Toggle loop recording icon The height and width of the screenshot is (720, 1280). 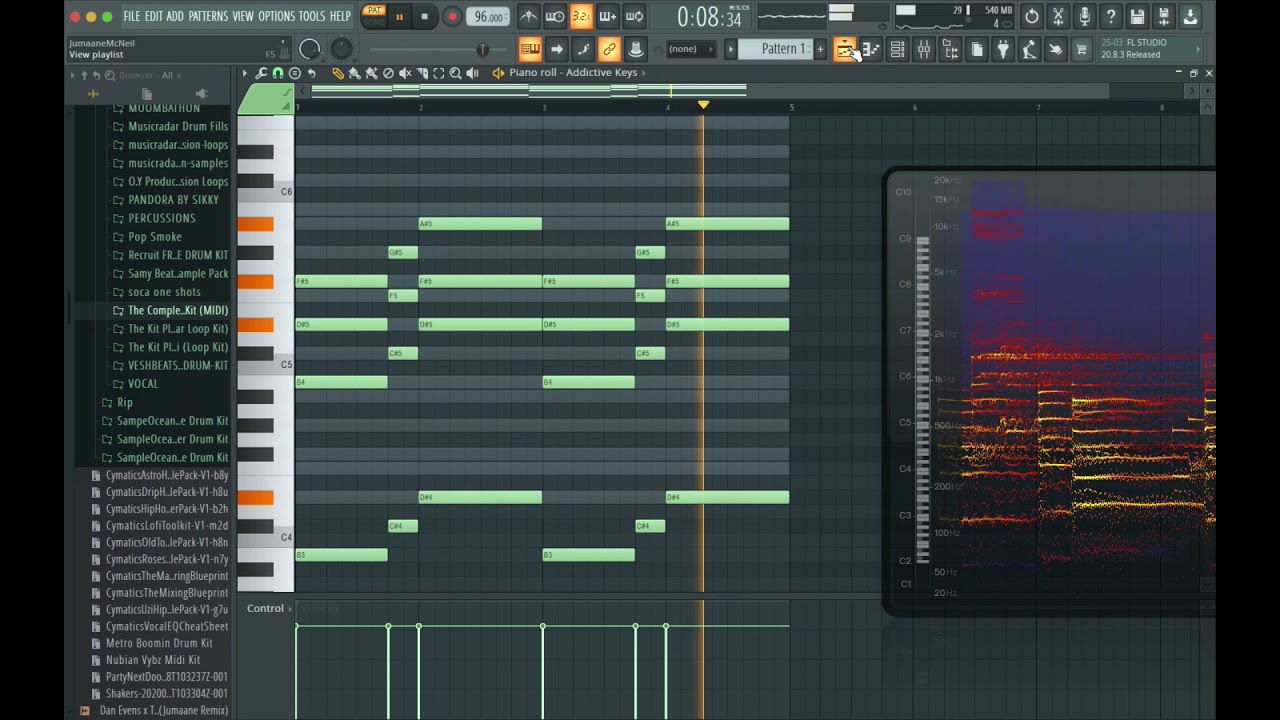pyautogui.click(x=633, y=17)
